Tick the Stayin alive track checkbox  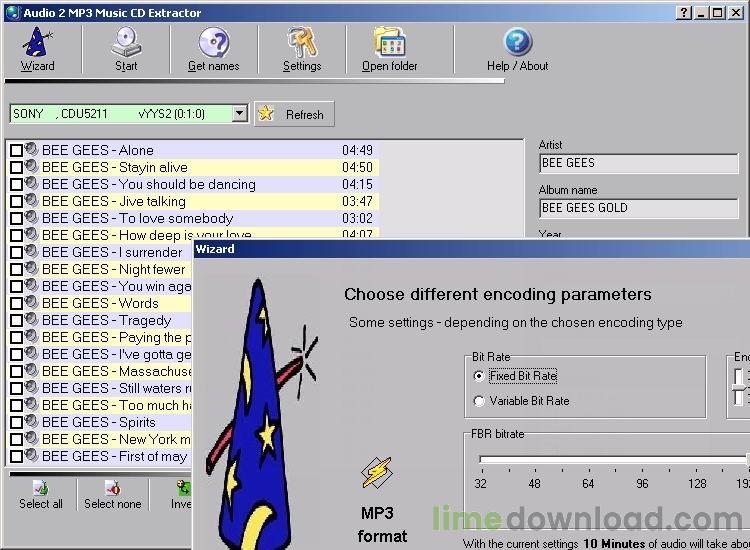[16, 168]
